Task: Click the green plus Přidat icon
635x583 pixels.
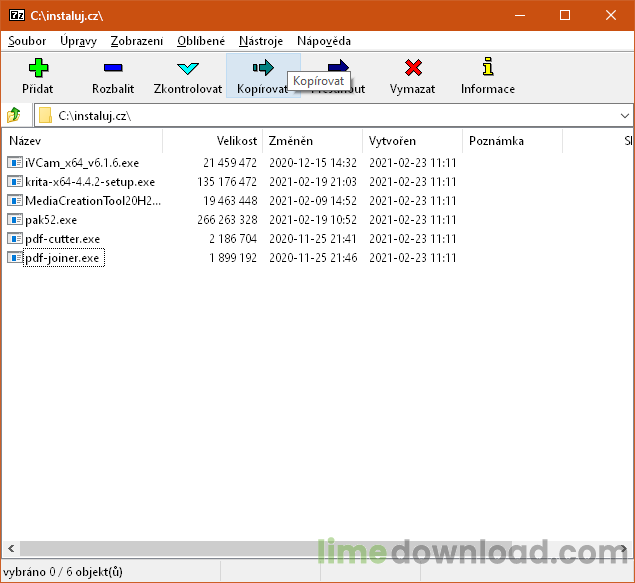Action: pyautogui.click(x=38, y=68)
